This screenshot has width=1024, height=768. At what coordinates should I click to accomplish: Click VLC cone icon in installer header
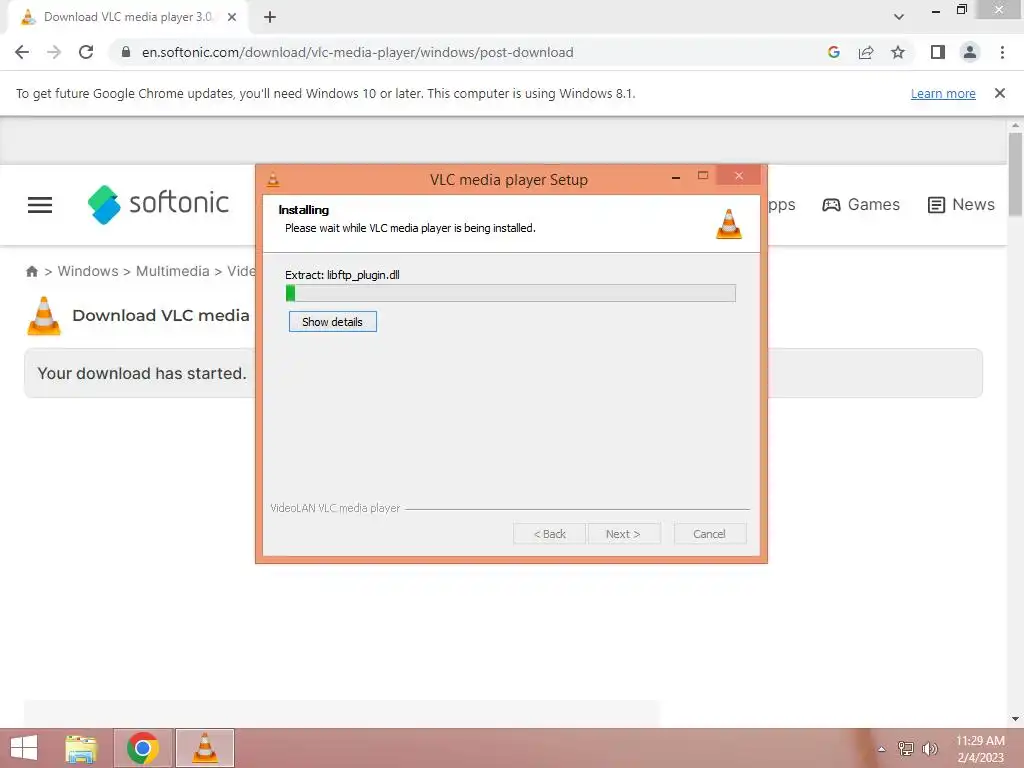pos(729,224)
